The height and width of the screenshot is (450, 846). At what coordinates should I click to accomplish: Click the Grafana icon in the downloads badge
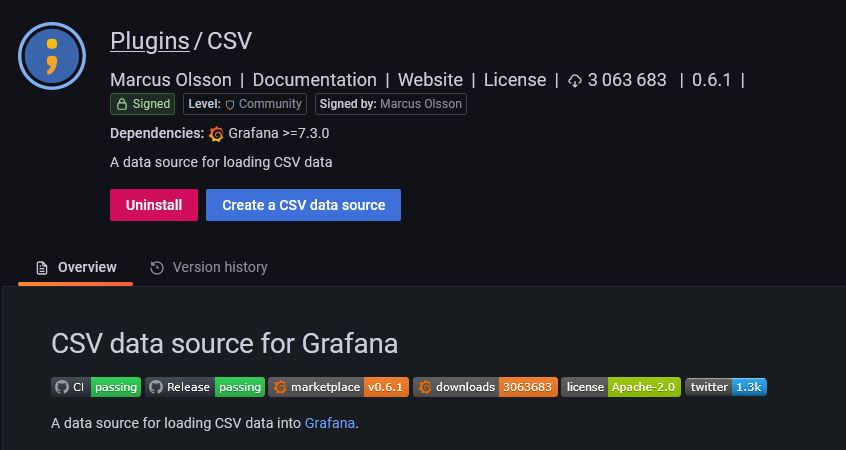pos(425,387)
